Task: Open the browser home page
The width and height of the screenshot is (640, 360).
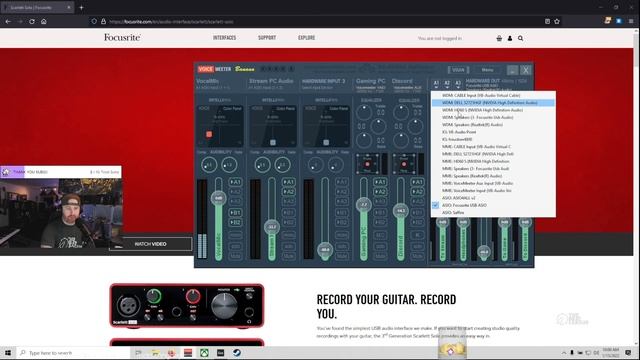Action: point(44,21)
